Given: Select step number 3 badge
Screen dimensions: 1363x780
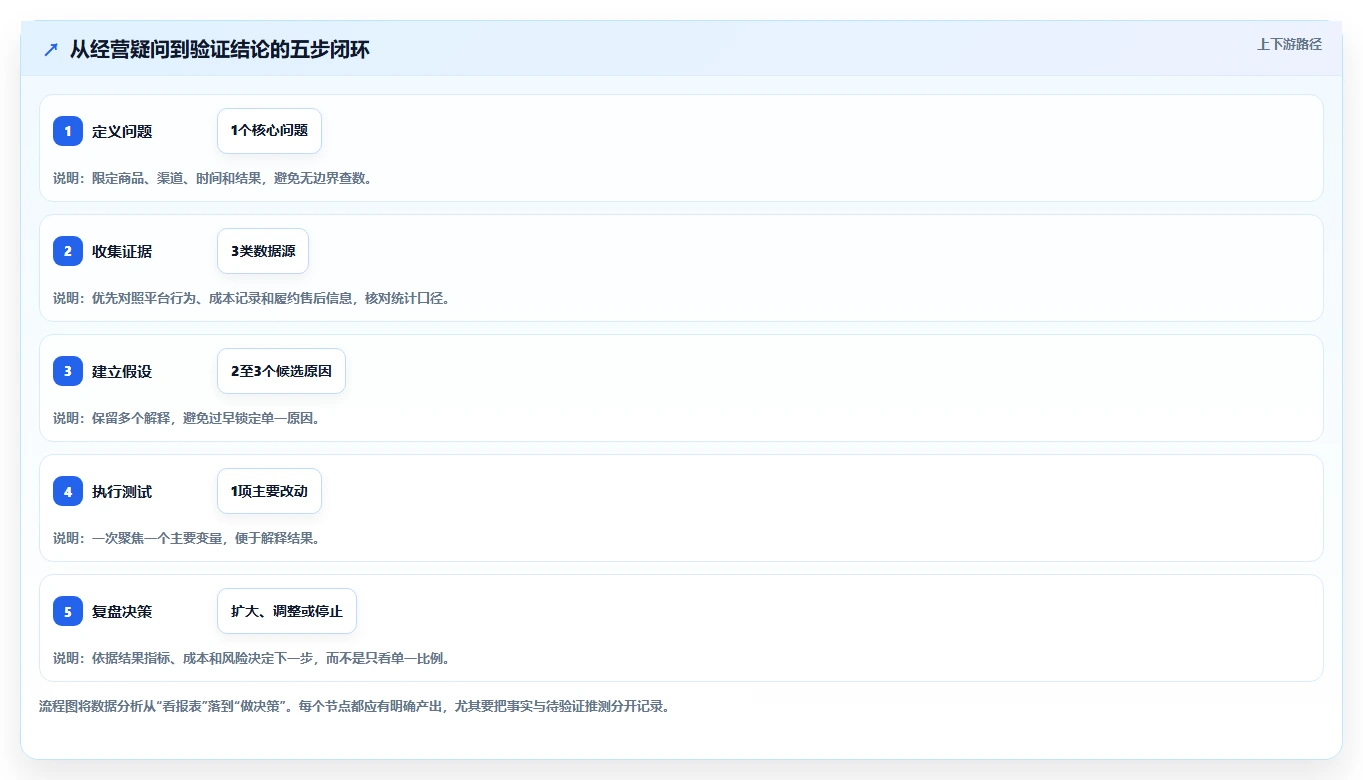Looking at the screenshot, I should [68, 371].
